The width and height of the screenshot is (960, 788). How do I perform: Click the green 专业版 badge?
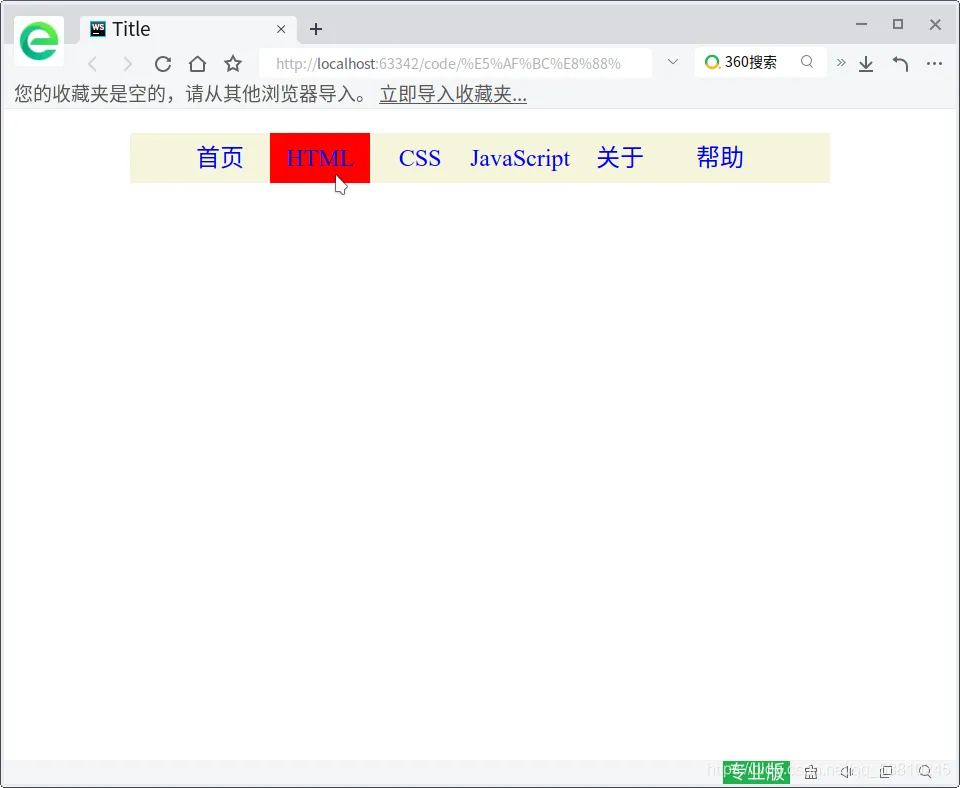point(755,772)
